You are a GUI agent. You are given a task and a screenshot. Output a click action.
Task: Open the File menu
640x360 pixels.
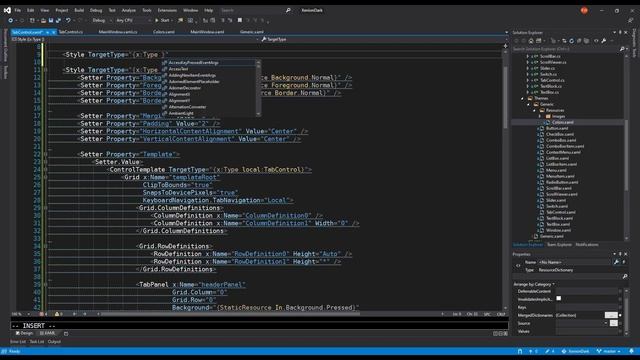18,10
